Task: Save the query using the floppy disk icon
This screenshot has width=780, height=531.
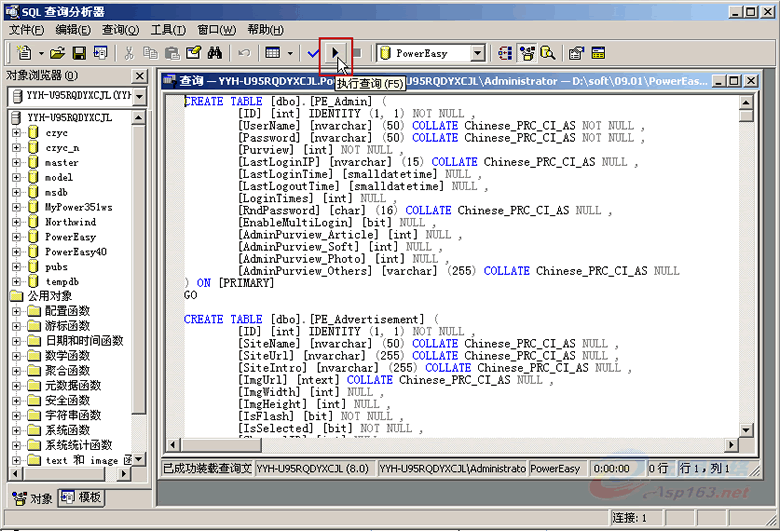Action: pos(79,53)
